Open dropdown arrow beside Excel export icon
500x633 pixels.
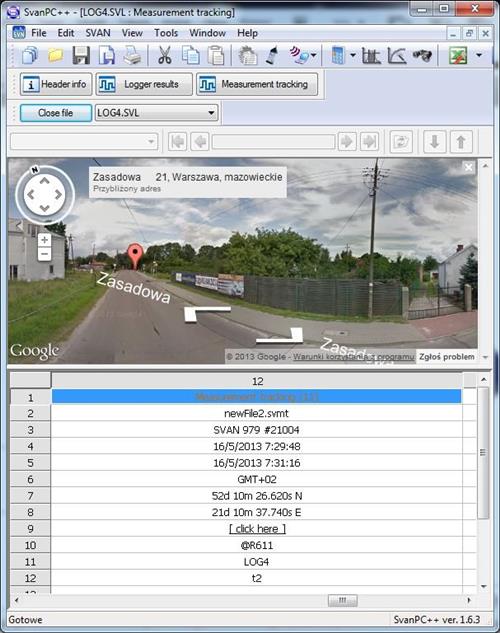(479, 55)
